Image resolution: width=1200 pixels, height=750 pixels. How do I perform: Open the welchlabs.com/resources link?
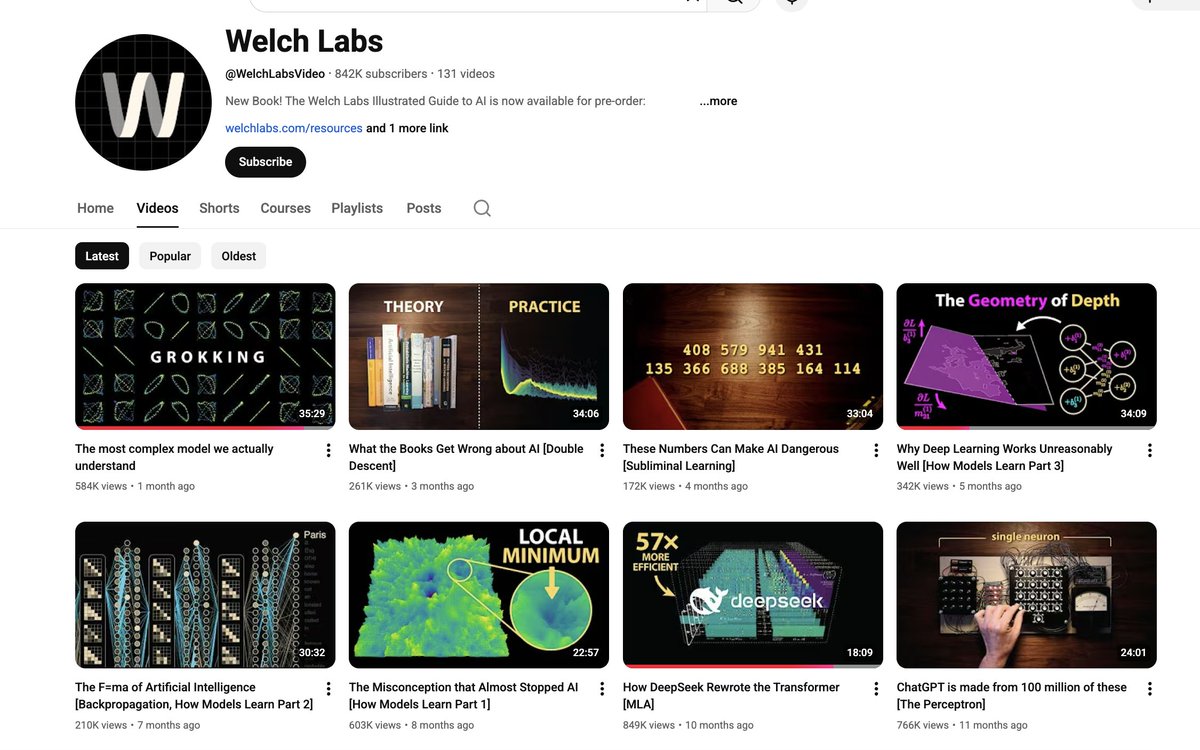[x=294, y=128]
